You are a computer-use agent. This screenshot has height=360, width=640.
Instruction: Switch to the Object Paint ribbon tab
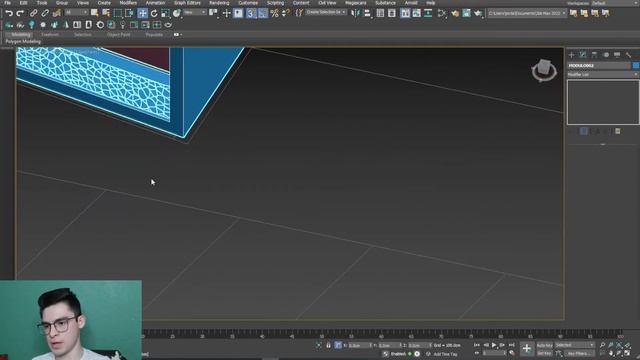[118, 35]
